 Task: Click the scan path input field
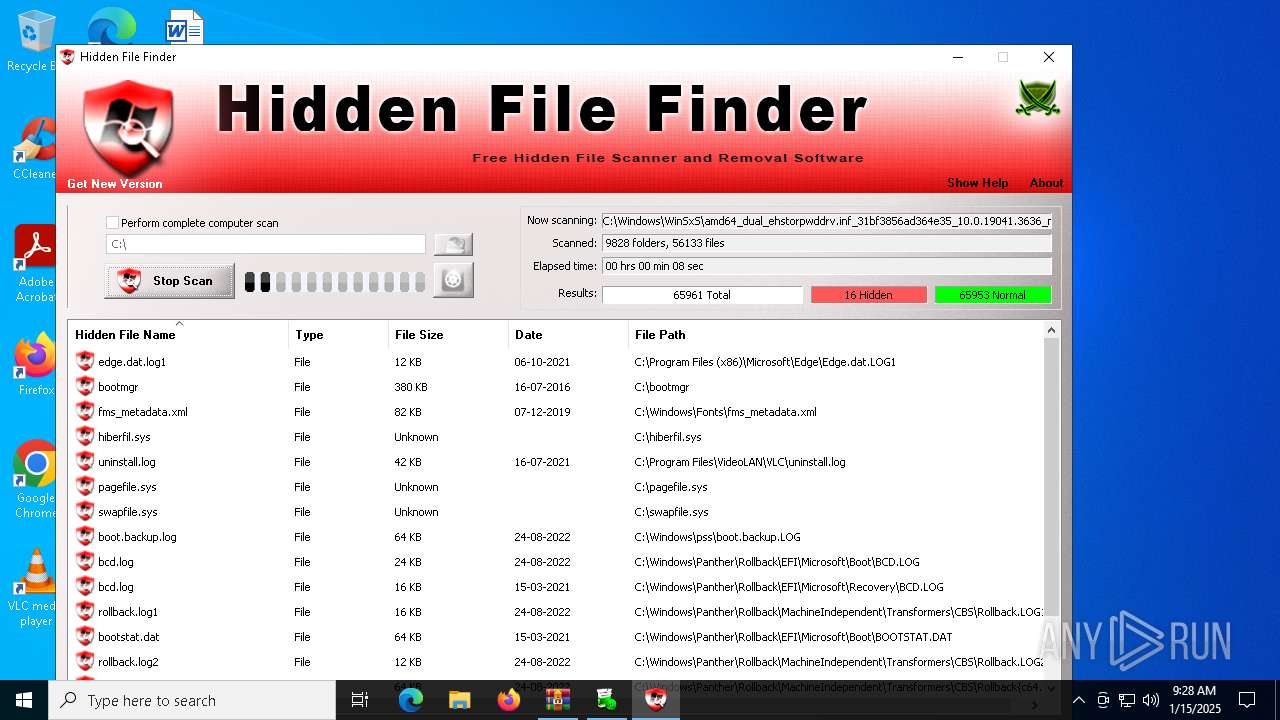[x=266, y=244]
